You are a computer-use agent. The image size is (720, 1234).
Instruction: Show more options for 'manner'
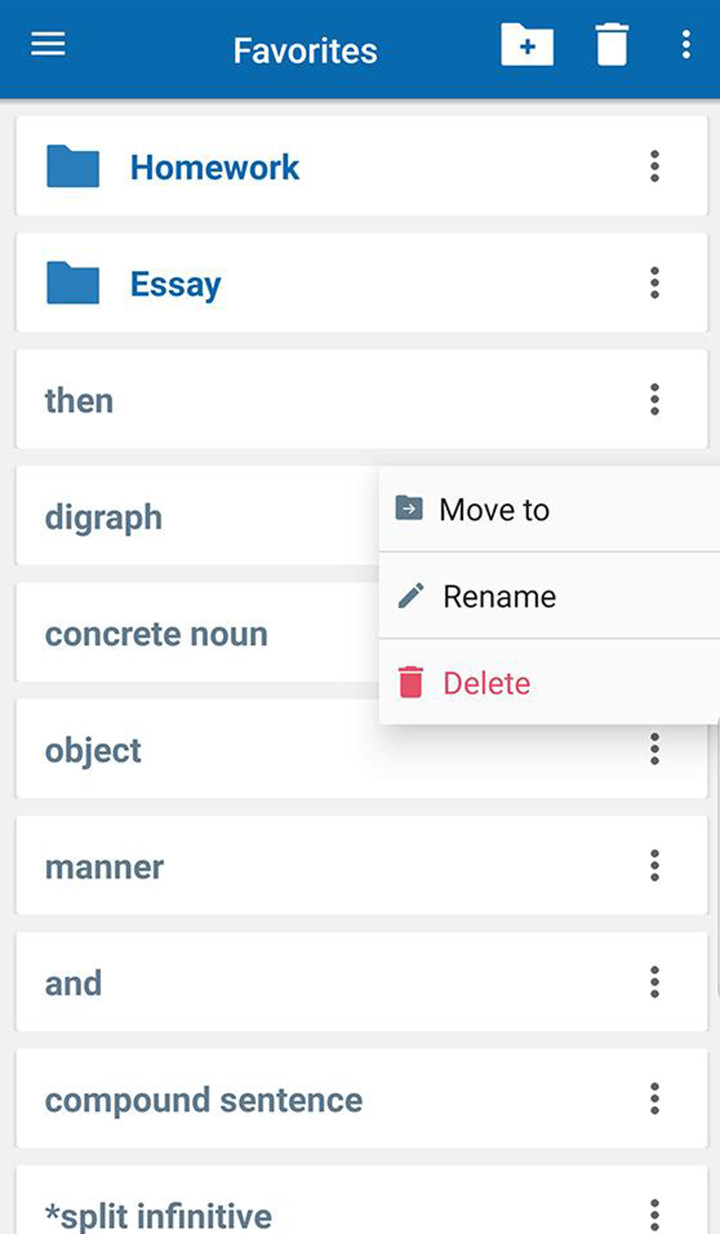click(654, 865)
